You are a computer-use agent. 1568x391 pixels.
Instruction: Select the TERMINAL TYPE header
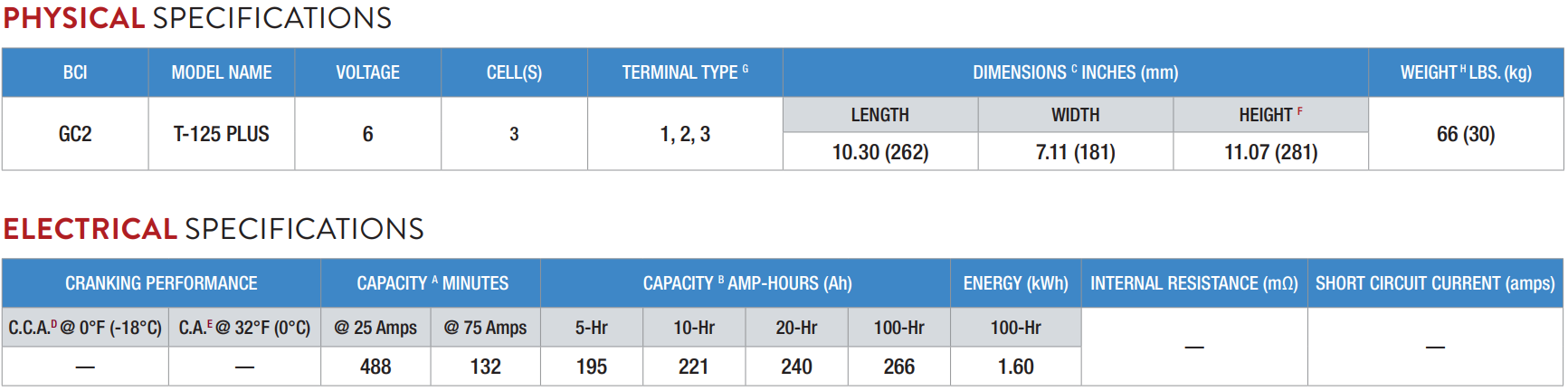tap(685, 72)
